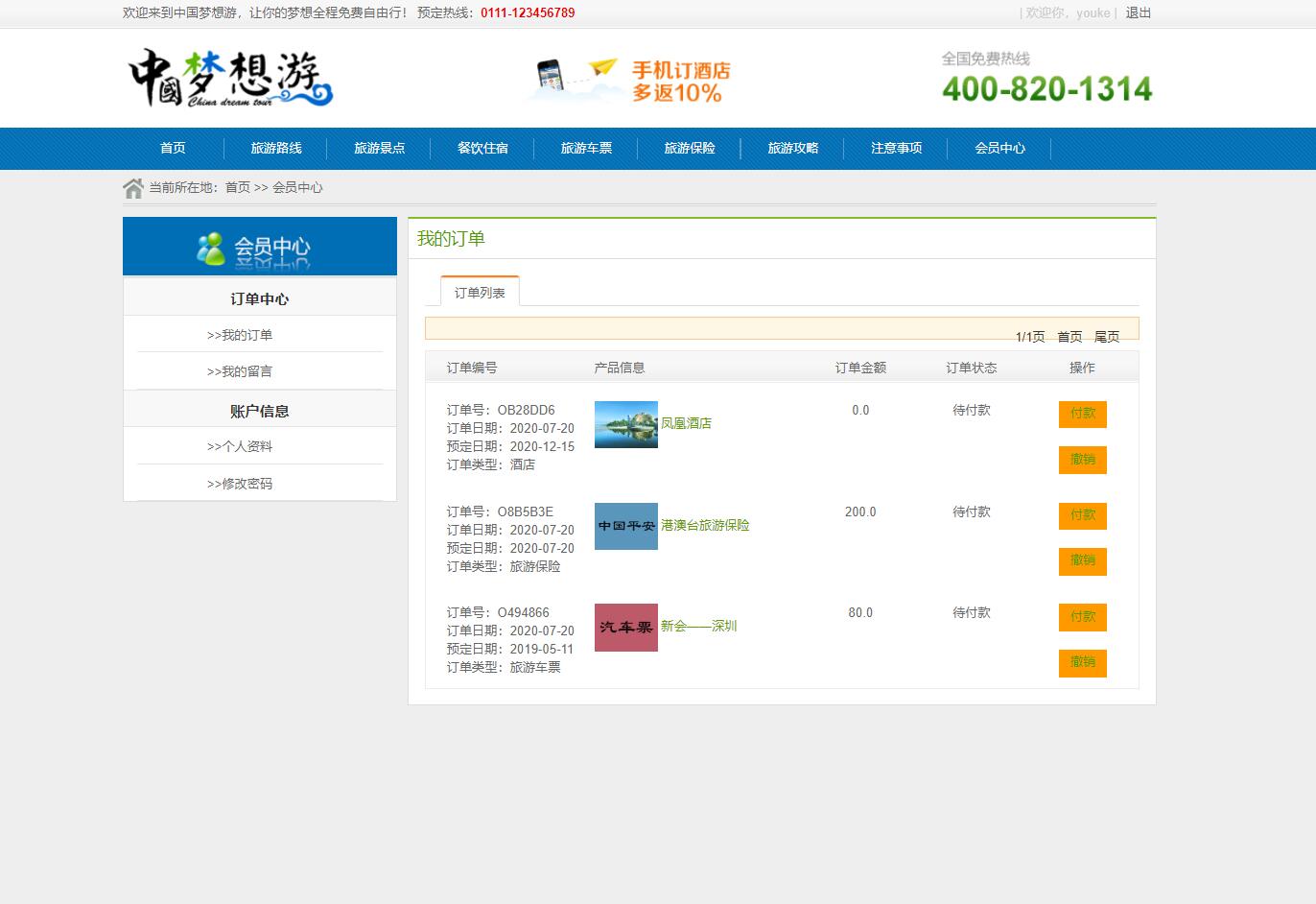The height and width of the screenshot is (904, 1316).
Task: Open the 新会——深圳 ticket details link
Action: point(697,626)
